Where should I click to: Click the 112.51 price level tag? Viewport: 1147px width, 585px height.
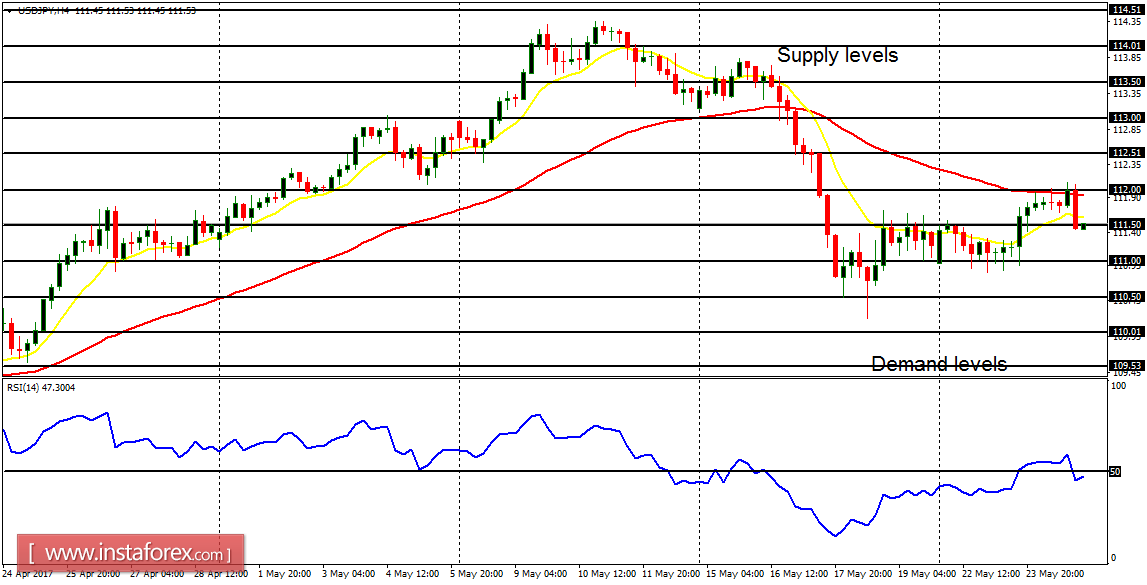click(x=1128, y=153)
